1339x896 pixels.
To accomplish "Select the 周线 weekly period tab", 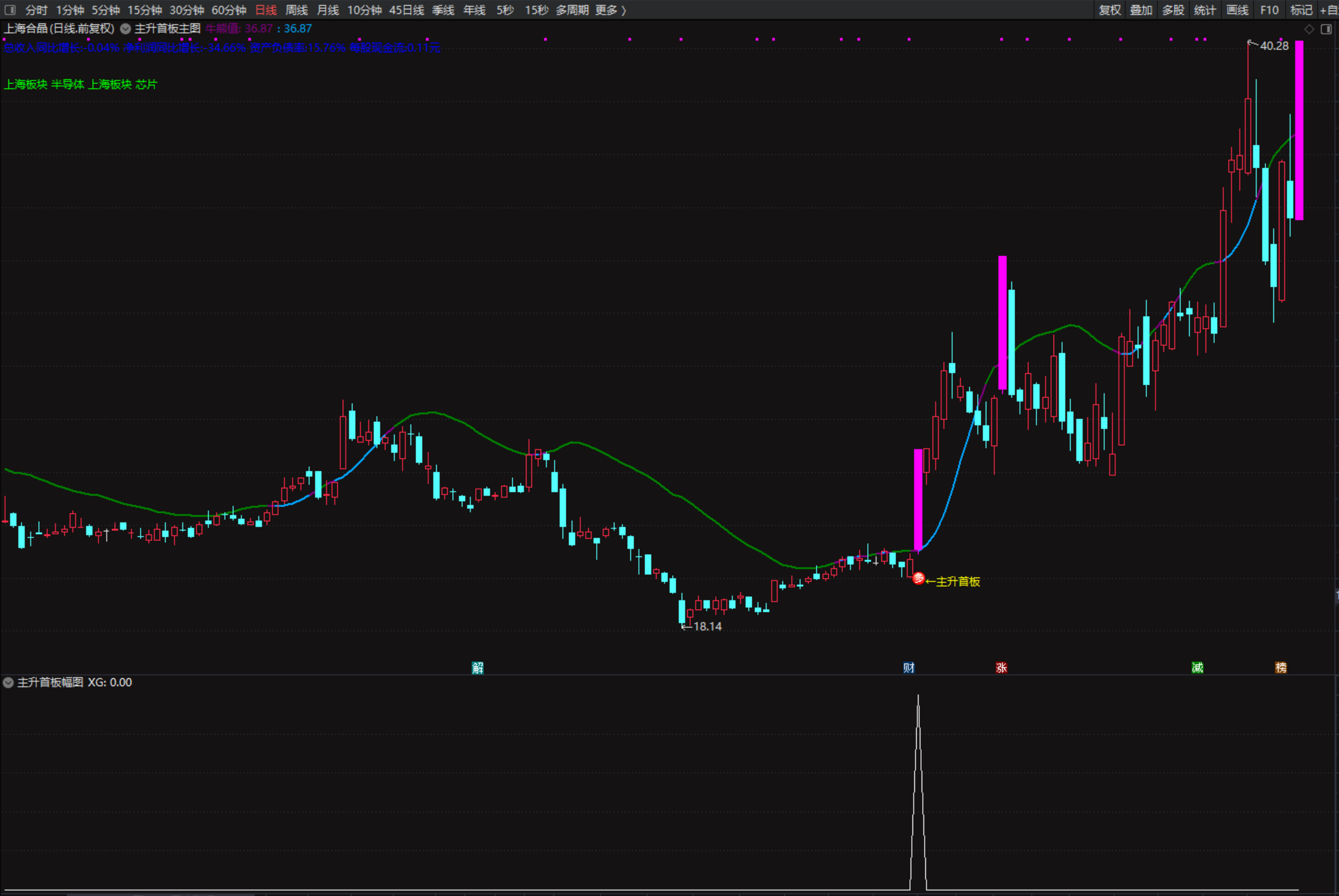I will [297, 10].
